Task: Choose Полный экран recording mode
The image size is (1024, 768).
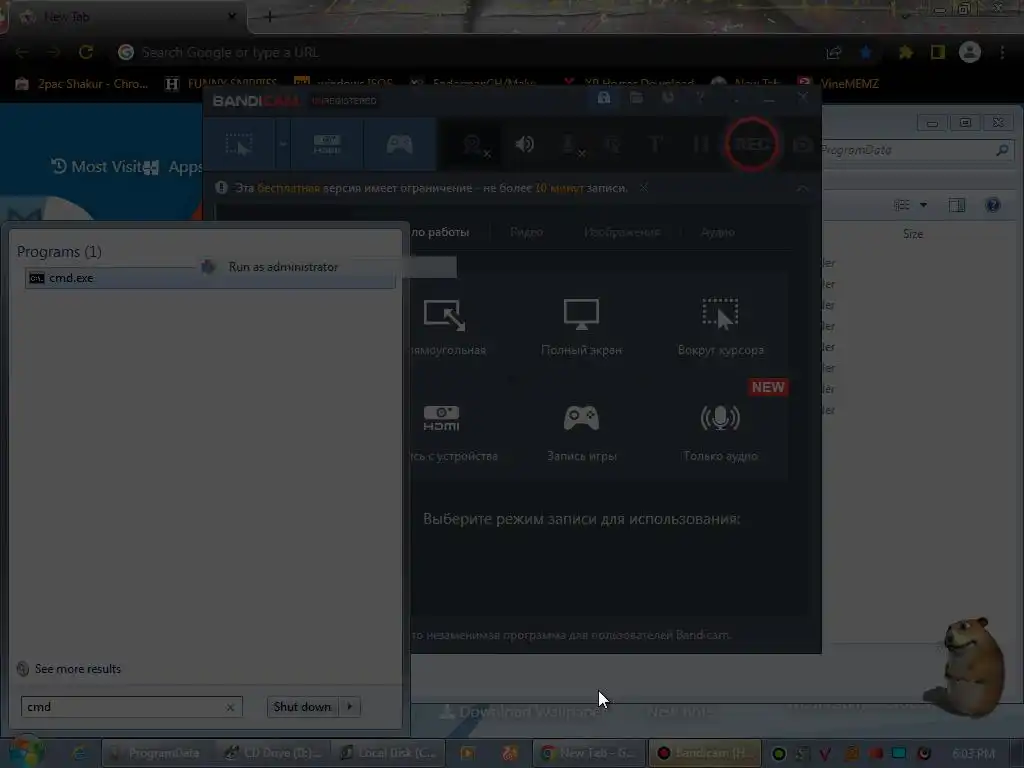Action: click(581, 327)
